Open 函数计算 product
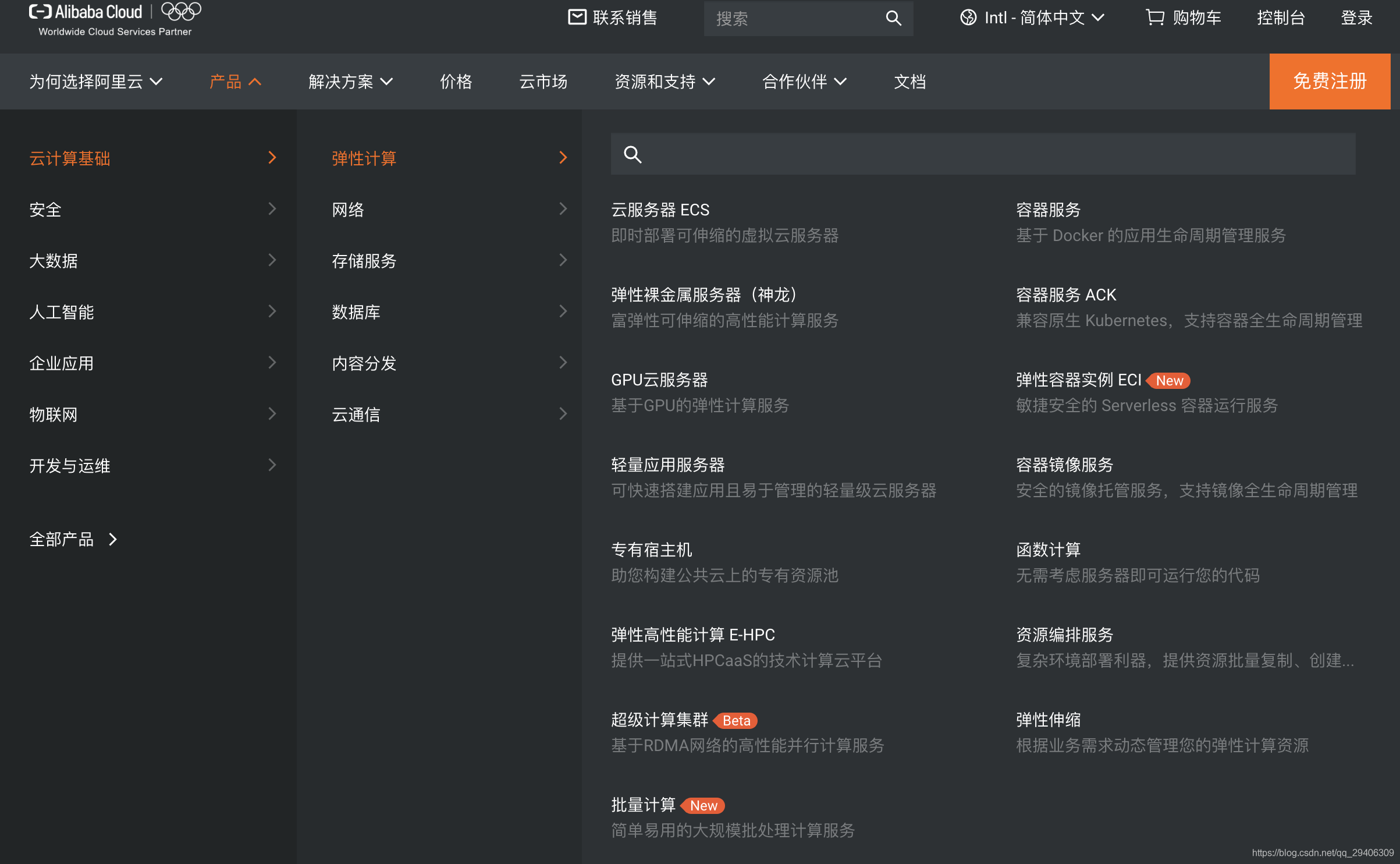The width and height of the screenshot is (1400, 864). click(1049, 550)
